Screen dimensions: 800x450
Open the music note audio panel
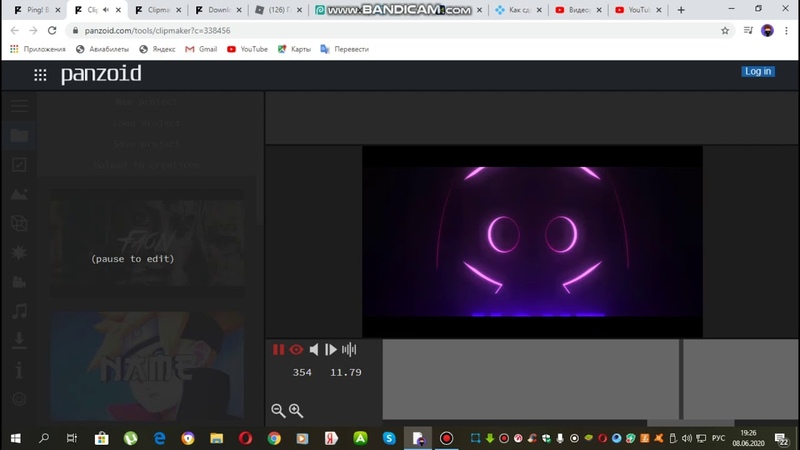tap(19, 311)
